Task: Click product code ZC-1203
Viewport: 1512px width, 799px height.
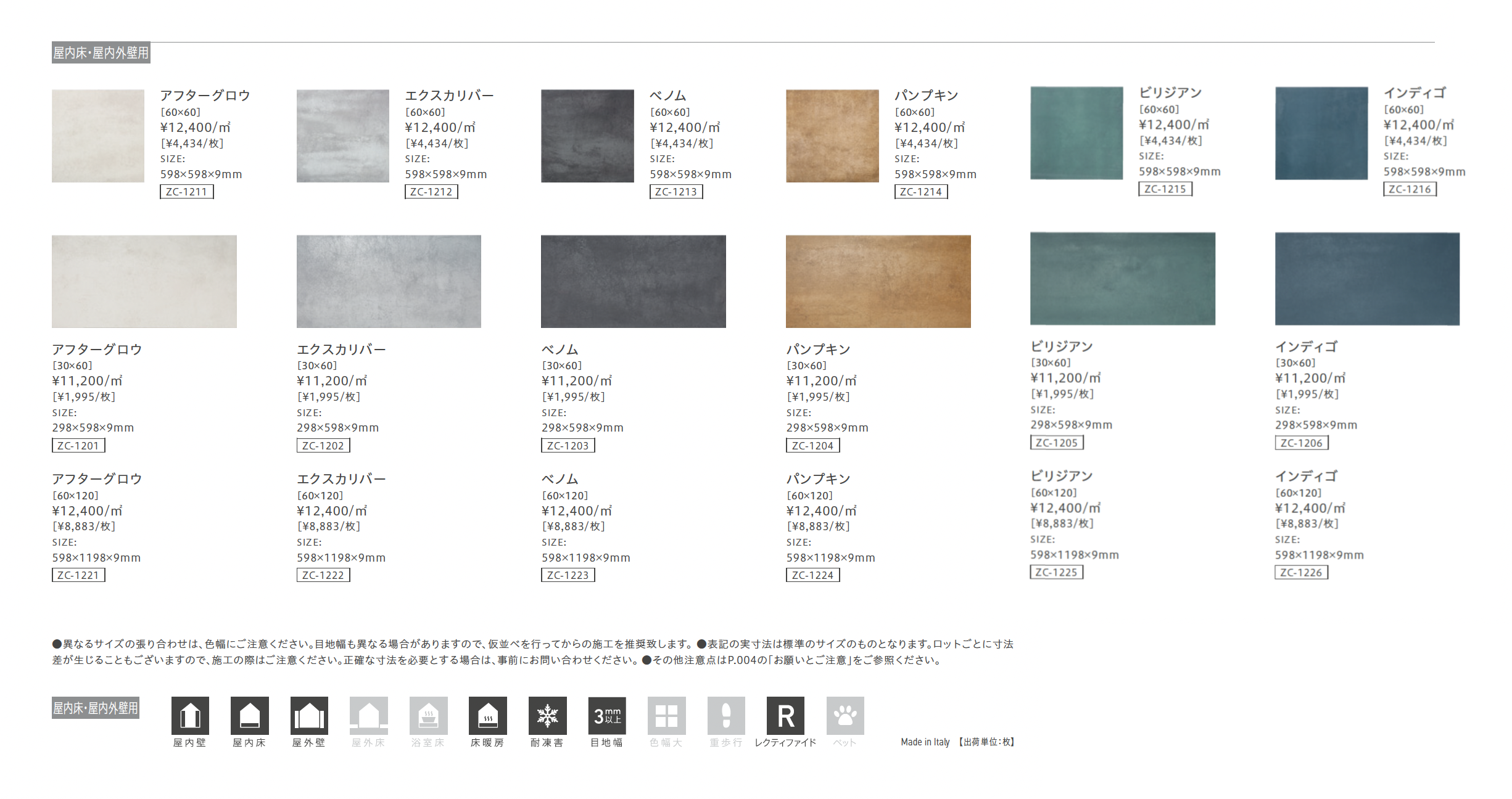Action: coord(568,445)
